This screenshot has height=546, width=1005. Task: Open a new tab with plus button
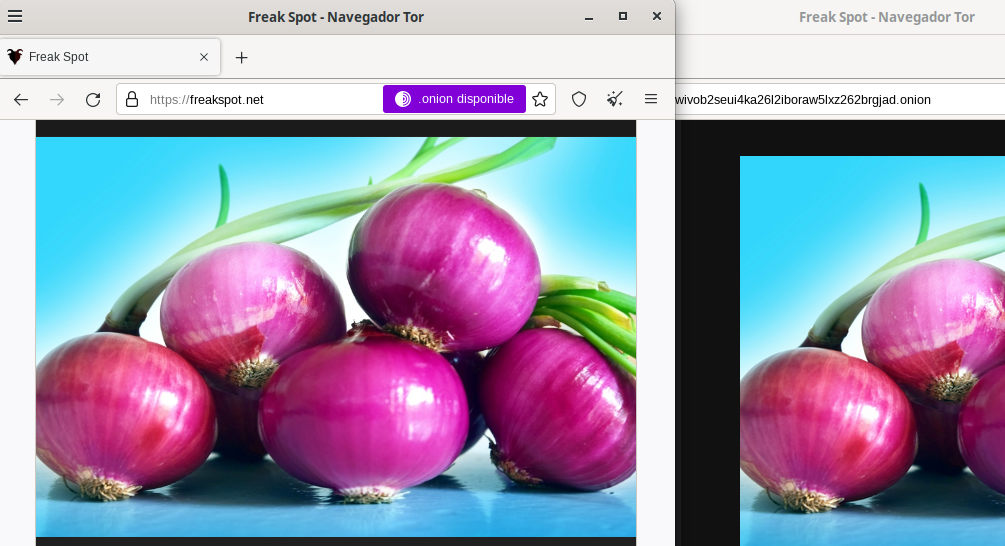click(241, 57)
